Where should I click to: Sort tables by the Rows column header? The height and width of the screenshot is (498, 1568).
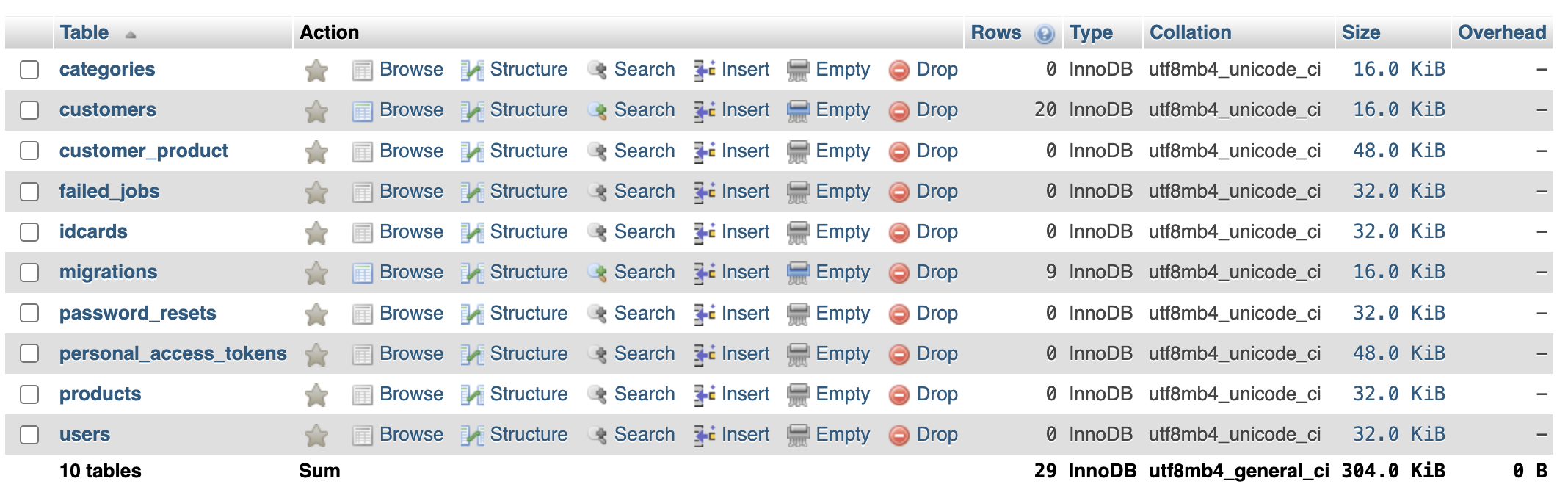click(x=995, y=32)
